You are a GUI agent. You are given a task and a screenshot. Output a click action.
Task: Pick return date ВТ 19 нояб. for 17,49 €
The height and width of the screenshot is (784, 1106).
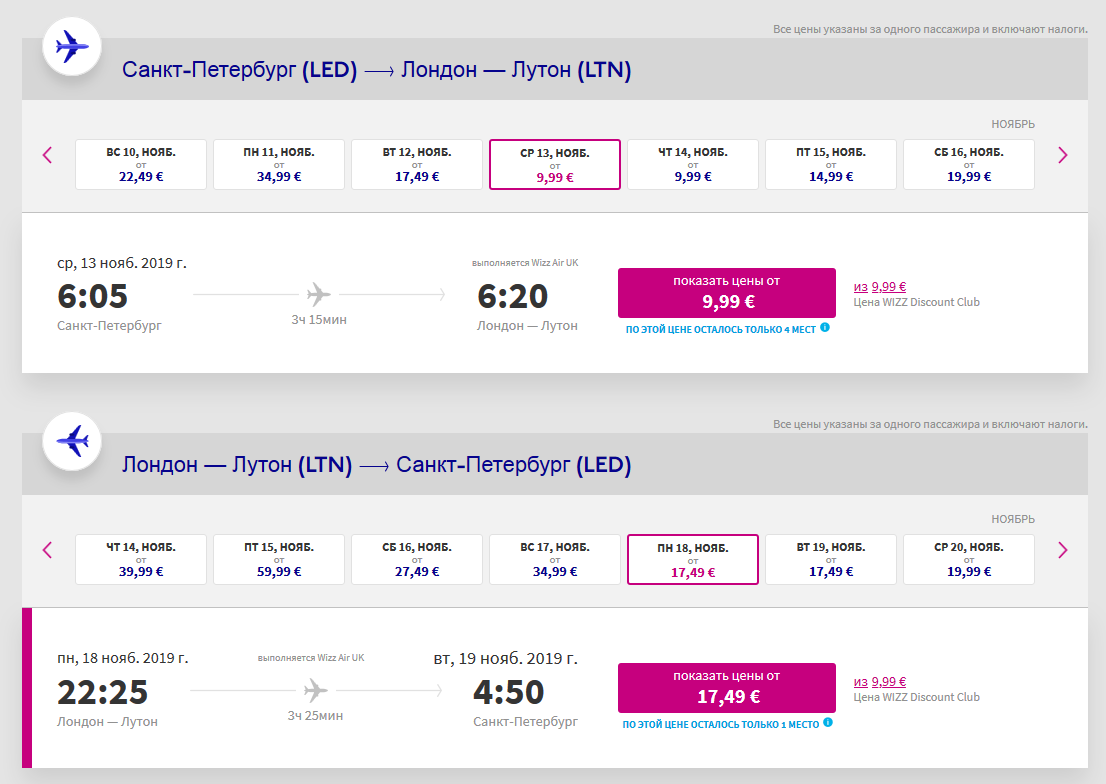point(831,559)
